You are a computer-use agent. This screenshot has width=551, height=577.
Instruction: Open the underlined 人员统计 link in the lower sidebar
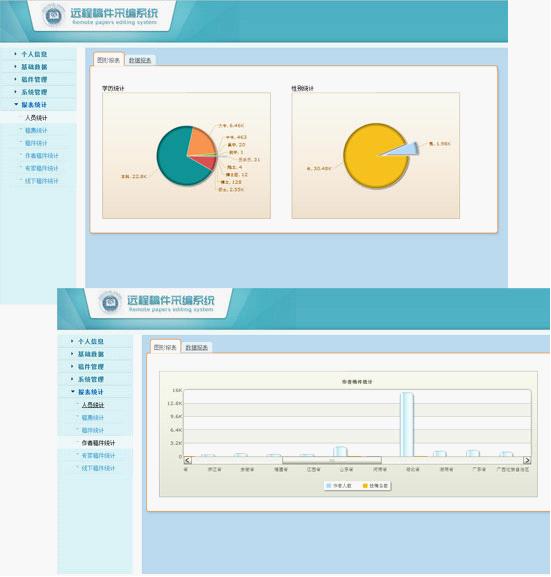[x=93, y=405]
